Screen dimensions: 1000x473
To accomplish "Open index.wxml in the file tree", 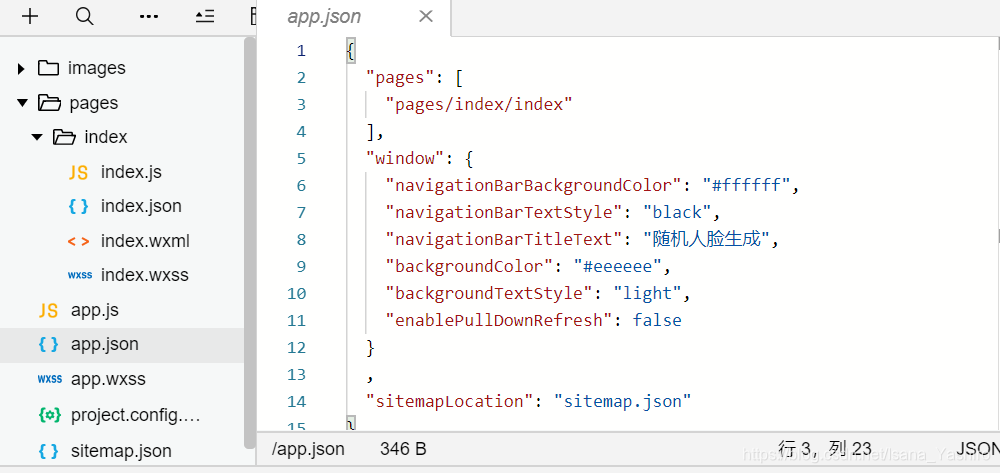I will tap(145, 241).
